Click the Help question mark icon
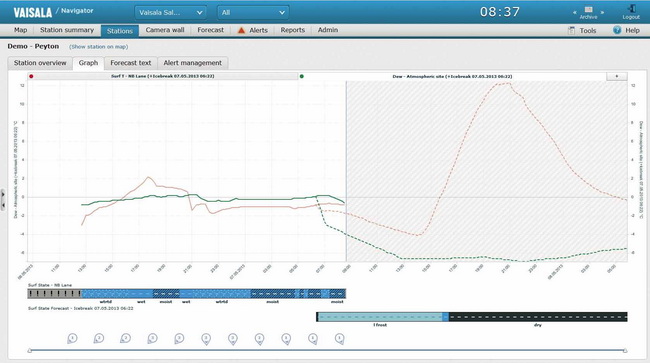Viewport: 650px width, 363px height. pyautogui.click(x=617, y=30)
